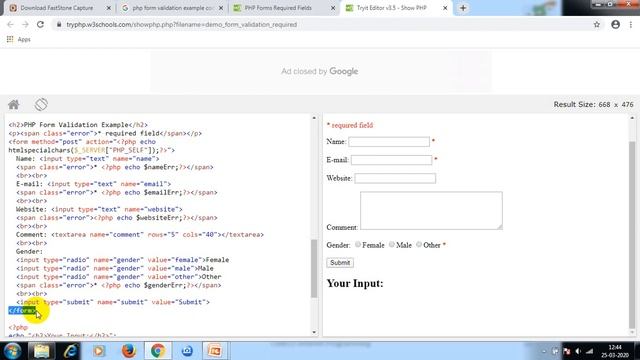Open the Tryit Editor home icon
Viewport: 640px width, 360px height.
click(13, 104)
